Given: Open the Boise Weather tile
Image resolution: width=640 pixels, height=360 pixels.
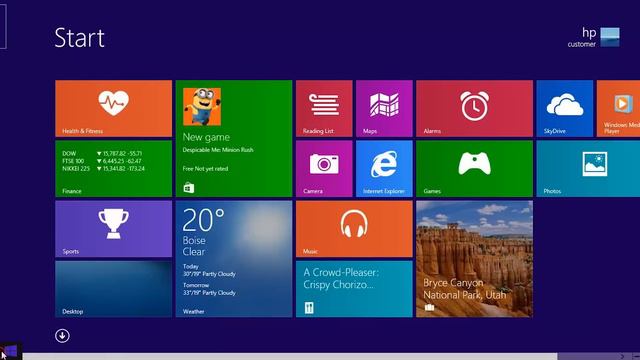Looking at the screenshot, I should 234,259.
